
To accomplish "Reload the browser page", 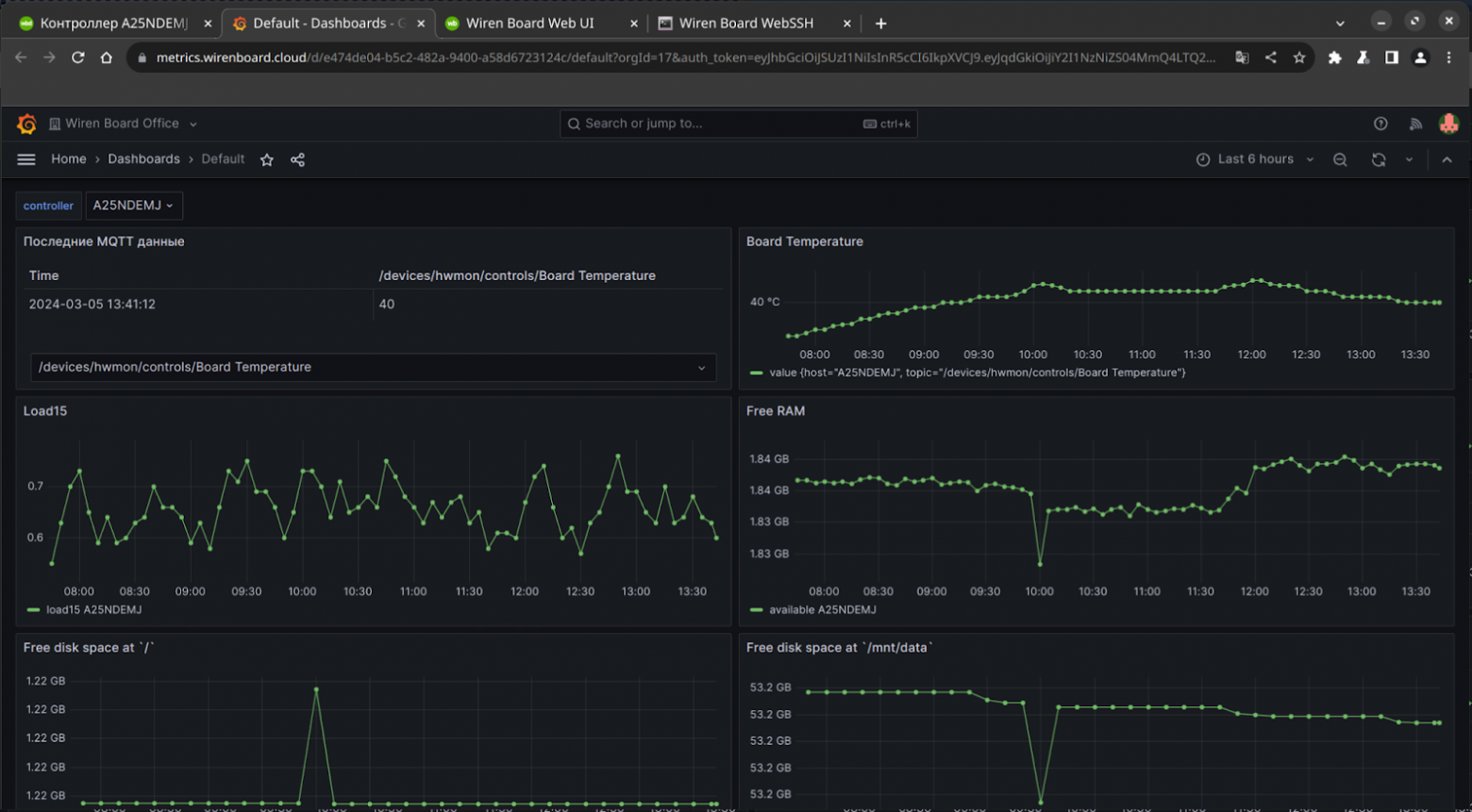I will click(x=77, y=58).
